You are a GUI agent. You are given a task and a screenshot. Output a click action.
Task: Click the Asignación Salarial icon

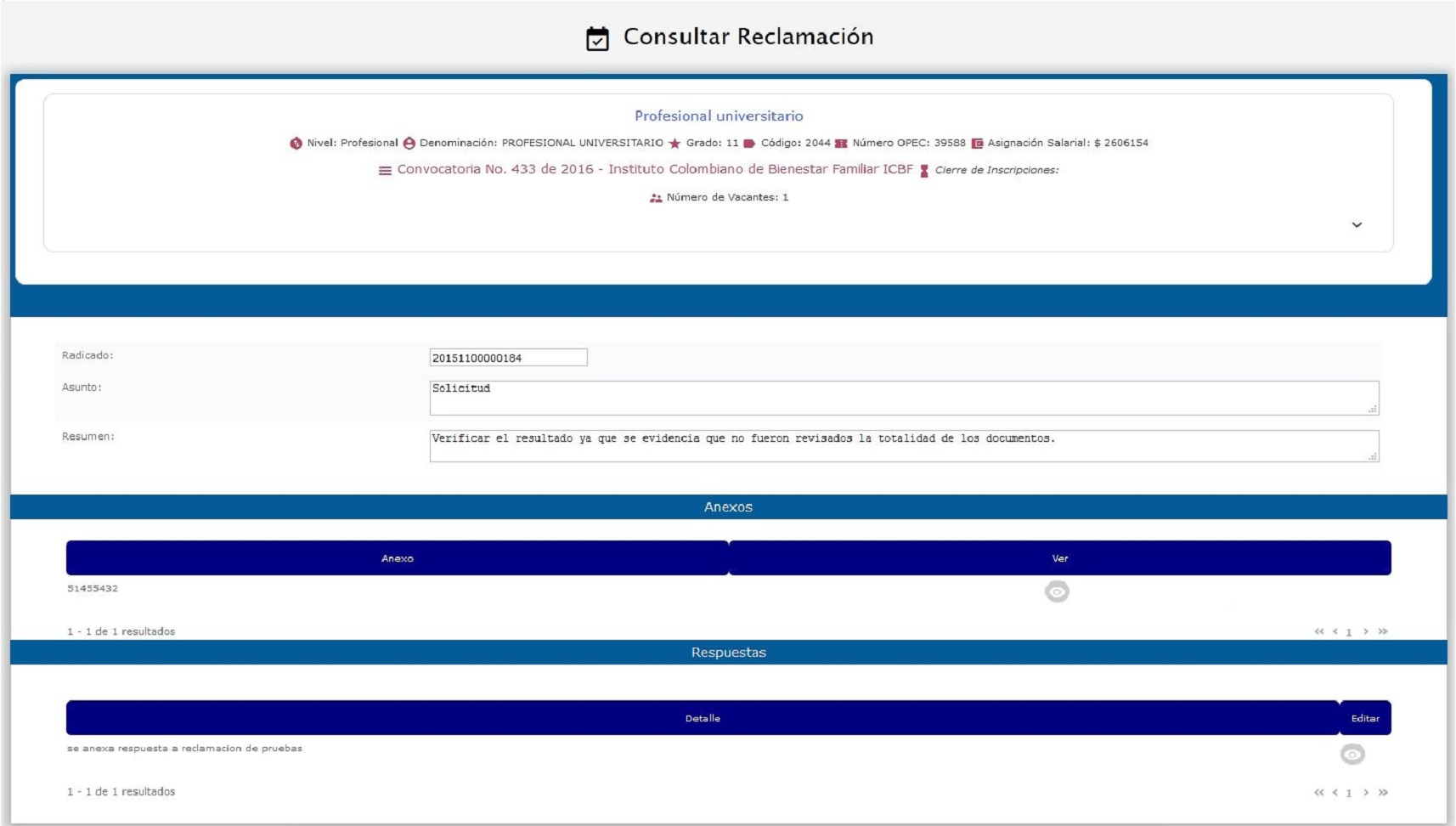pos(977,144)
